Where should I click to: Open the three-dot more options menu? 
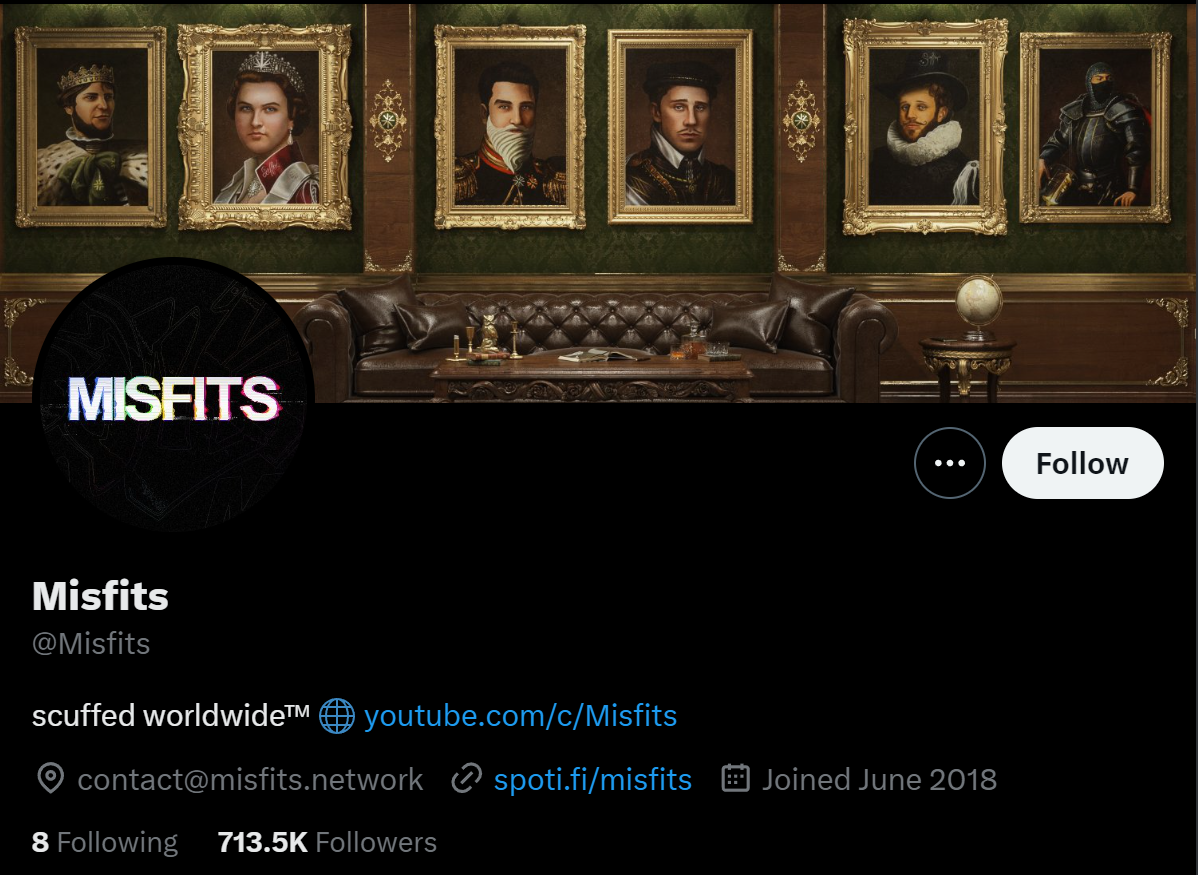(950, 463)
